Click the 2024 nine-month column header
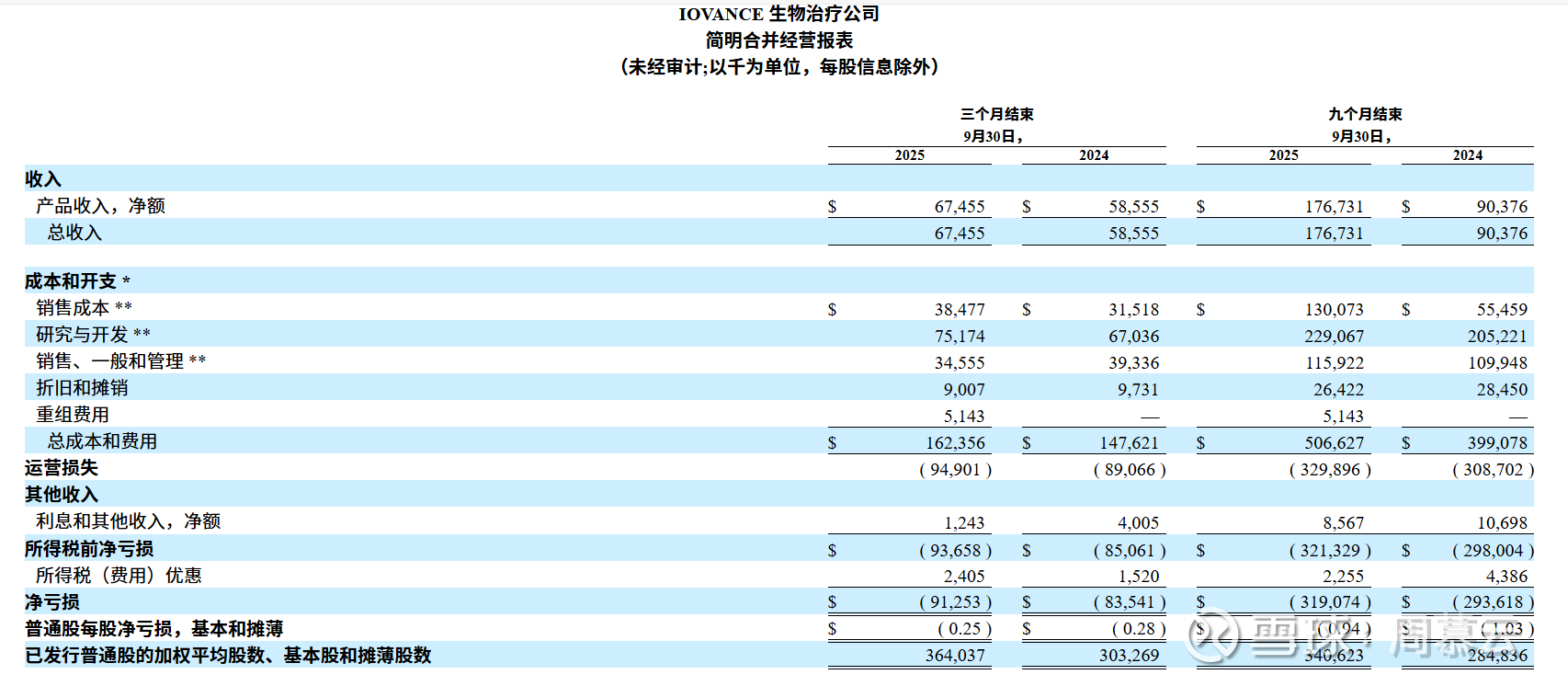 (1467, 154)
